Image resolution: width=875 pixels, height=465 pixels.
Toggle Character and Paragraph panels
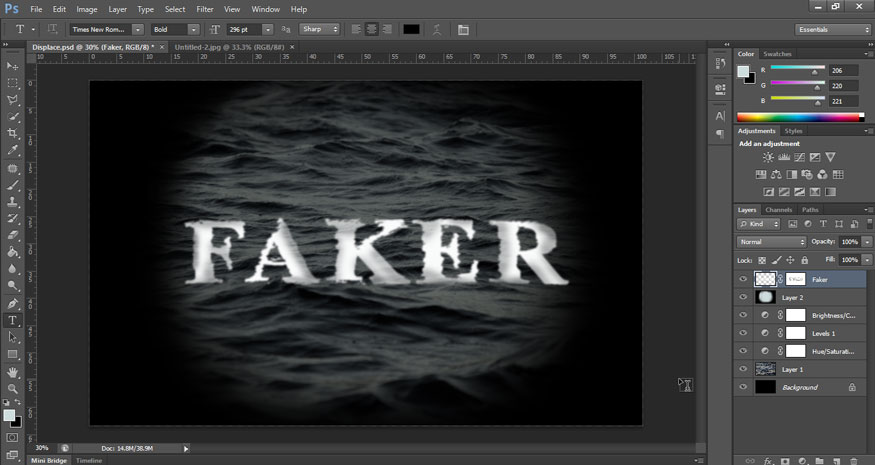pyautogui.click(x=463, y=30)
